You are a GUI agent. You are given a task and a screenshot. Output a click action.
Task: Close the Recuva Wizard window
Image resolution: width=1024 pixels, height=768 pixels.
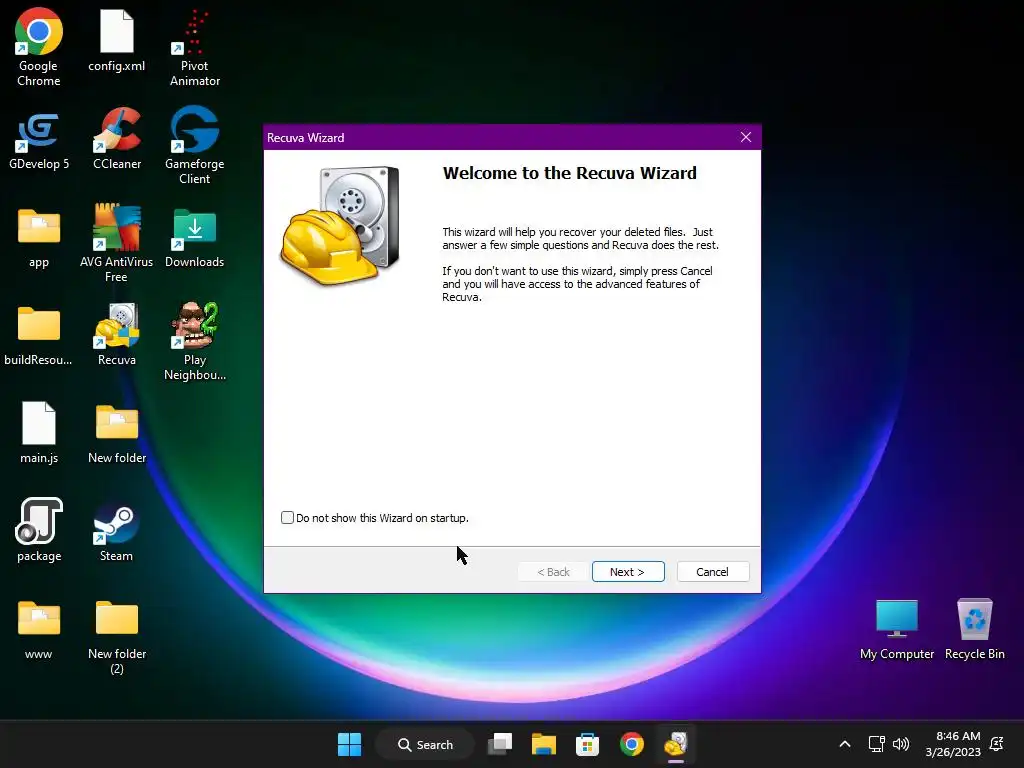pos(746,137)
